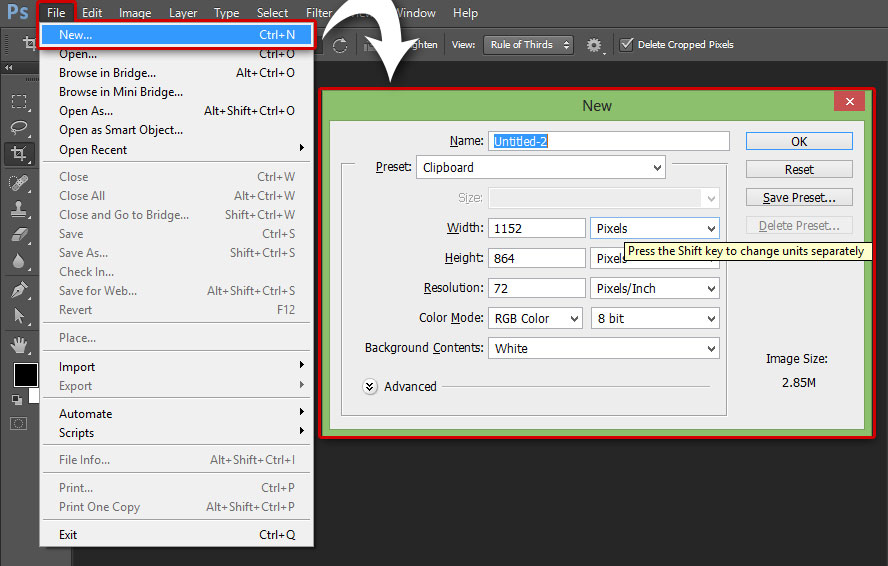Screen dimensions: 888x566
Task: Click the Resolution value field 72
Action: (x=536, y=288)
